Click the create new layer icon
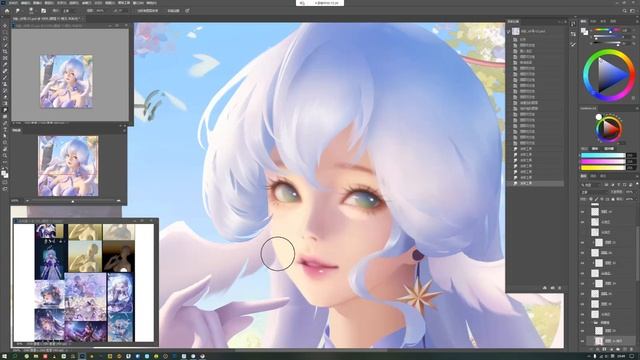 point(624,349)
